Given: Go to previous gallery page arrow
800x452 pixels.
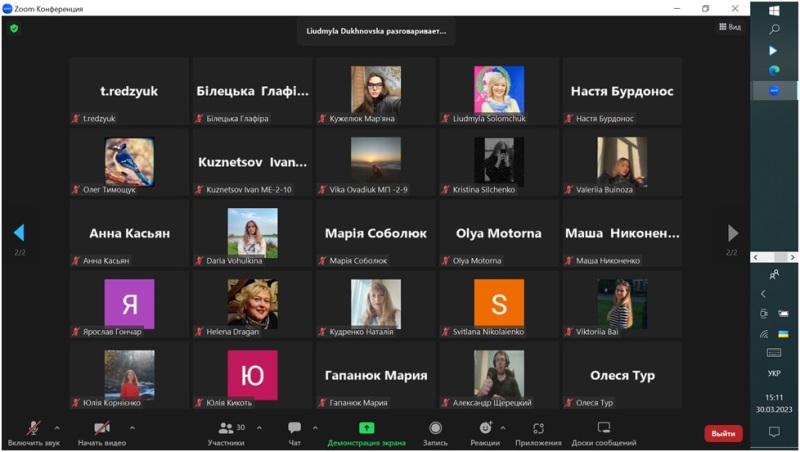Looking at the screenshot, I should [x=19, y=233].
